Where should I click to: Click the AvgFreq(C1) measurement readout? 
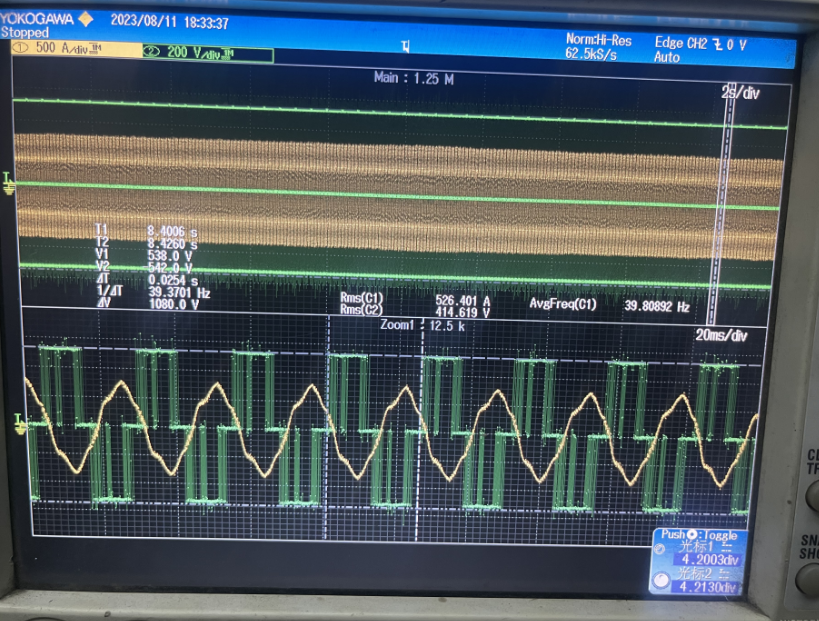click(x=608, y=303)
